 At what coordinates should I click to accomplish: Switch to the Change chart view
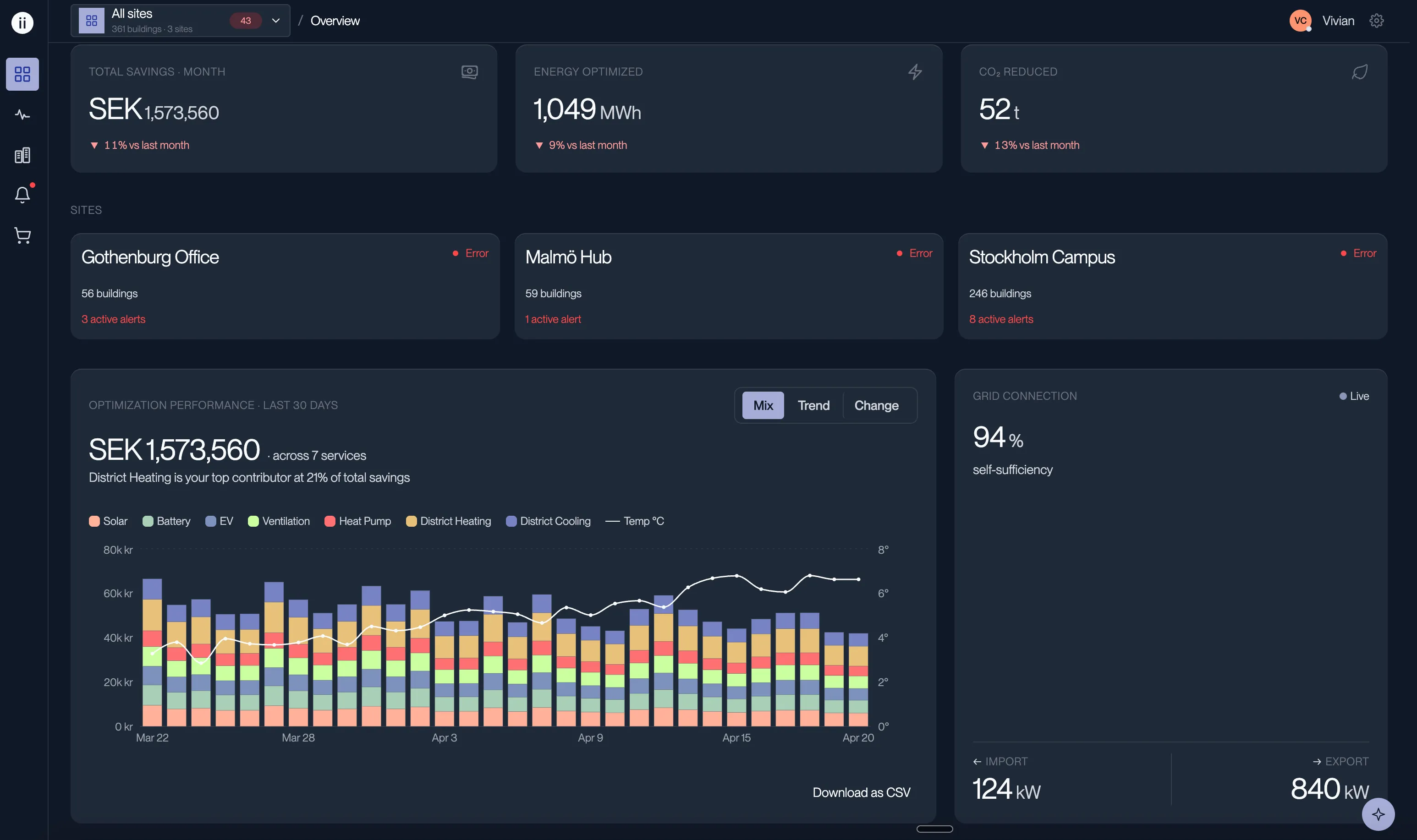(876, 405)
